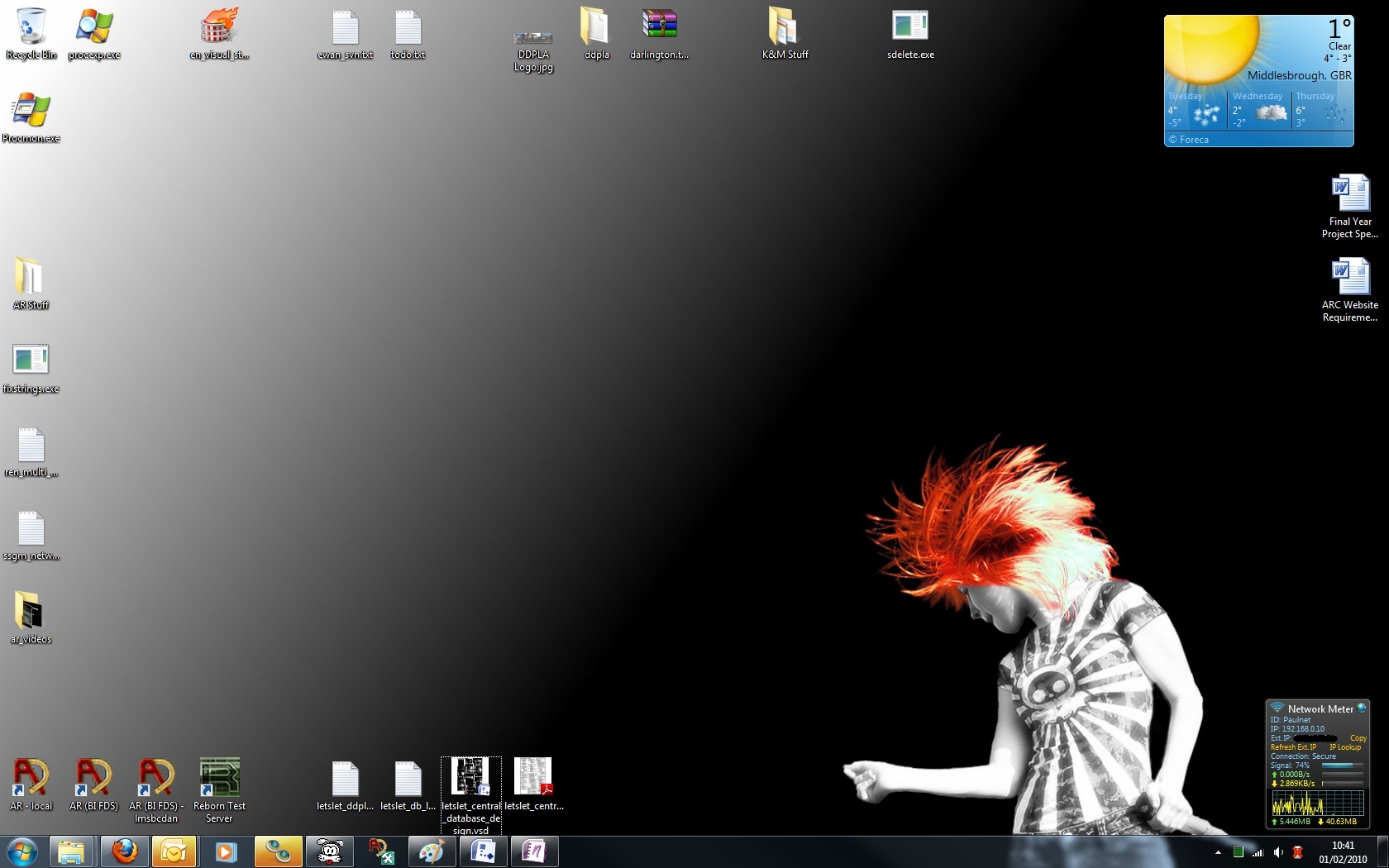
Task: Open the Outlook taskbar button
Action: (174, 851)
